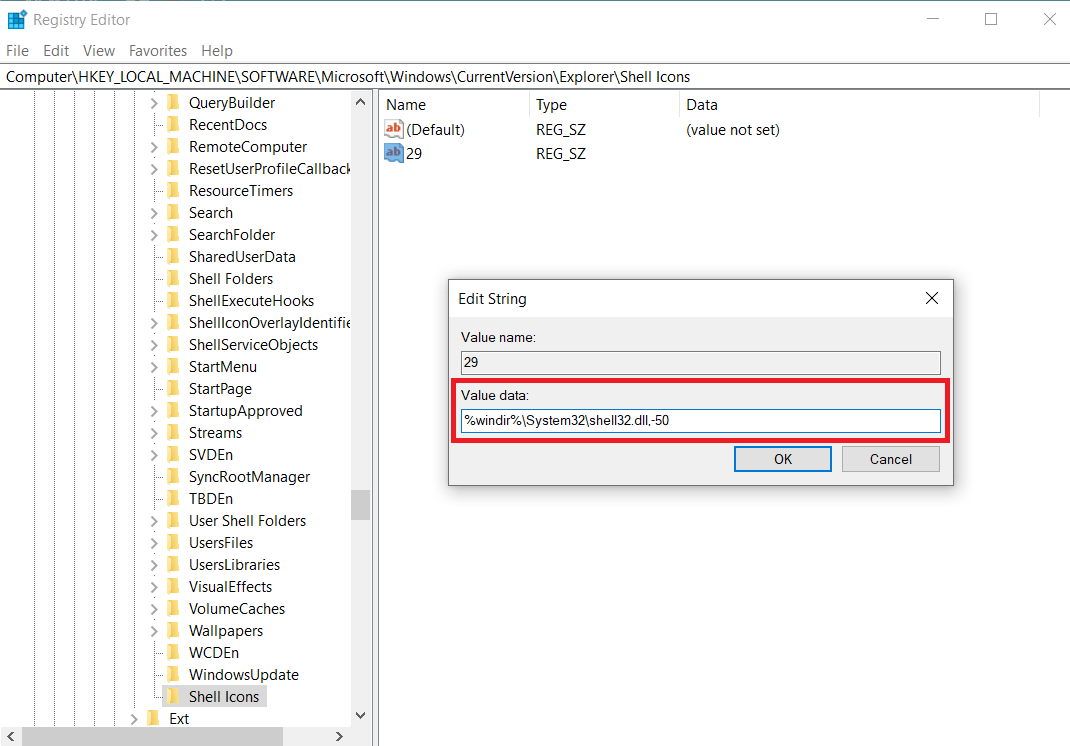1070x746 pixels.
Task: Click the ResourceTimers folder icon
Action: (x=173, y=190)
